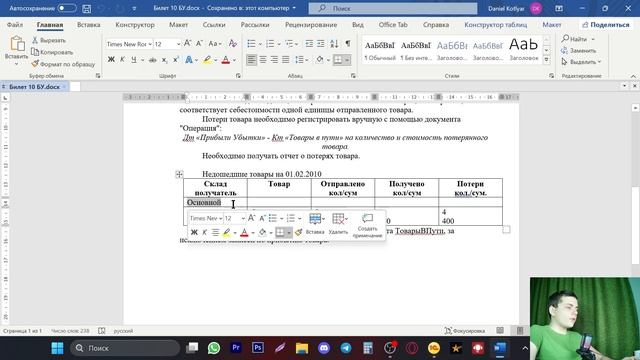Open Заменить replace button
The width and height of the screenshot is (640, 360).
pyautogui.click(x=578, y=51)
